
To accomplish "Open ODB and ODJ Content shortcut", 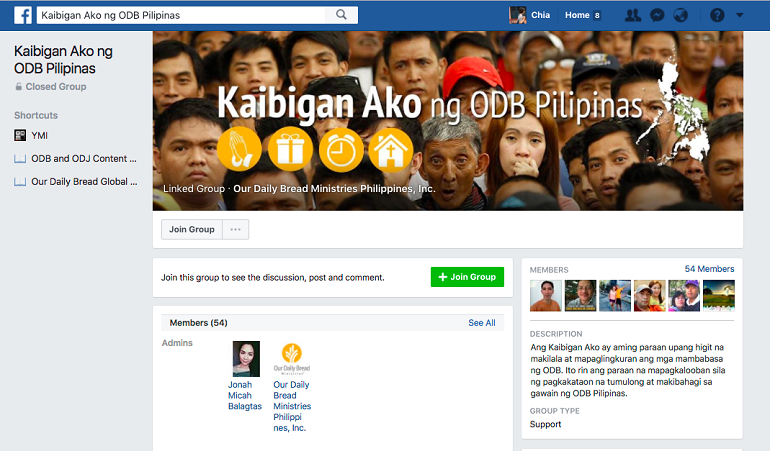I will pos(84,159).
